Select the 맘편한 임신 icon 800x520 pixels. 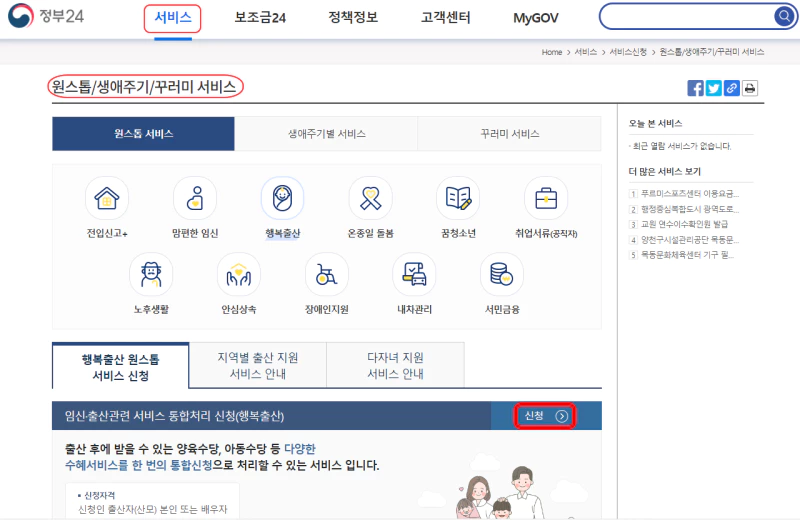[195, 198]
